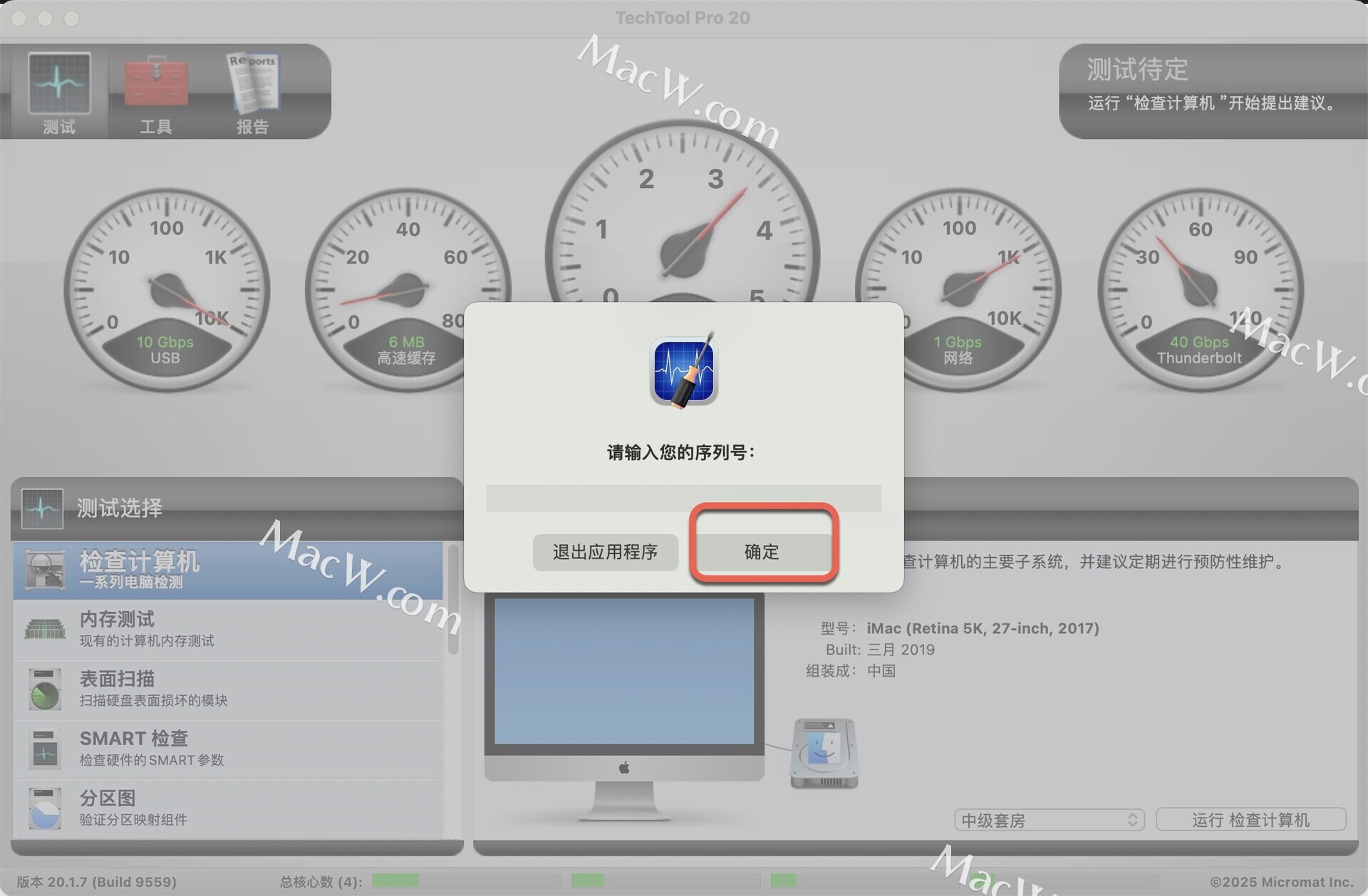Click the iMac computer image
1368x896 pixels.
click(x=624, y=707)
